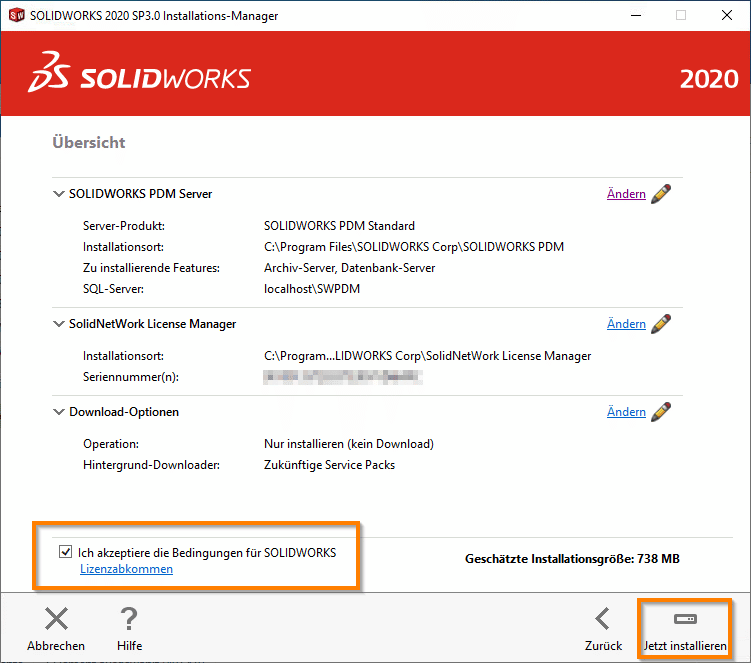
Task: Click pencil icon for Download-Optionen section
Action: (x=660, y=412)
